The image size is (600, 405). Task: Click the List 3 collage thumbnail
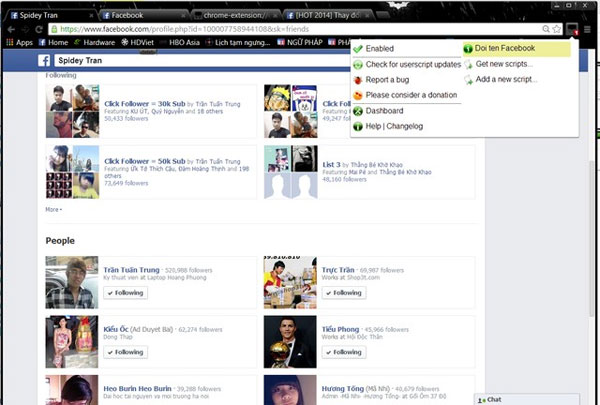290,172
